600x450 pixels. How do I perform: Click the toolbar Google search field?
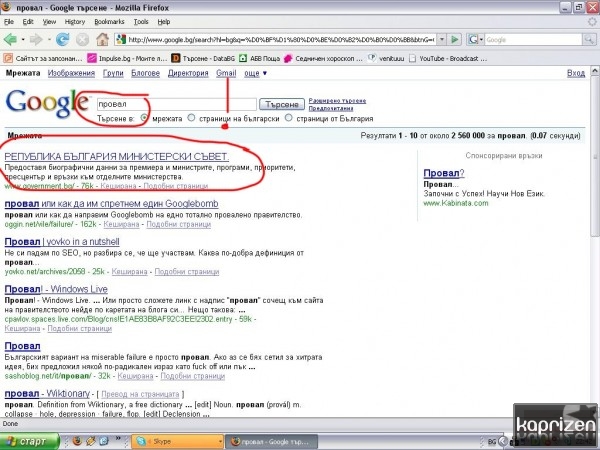pos(533,39)
